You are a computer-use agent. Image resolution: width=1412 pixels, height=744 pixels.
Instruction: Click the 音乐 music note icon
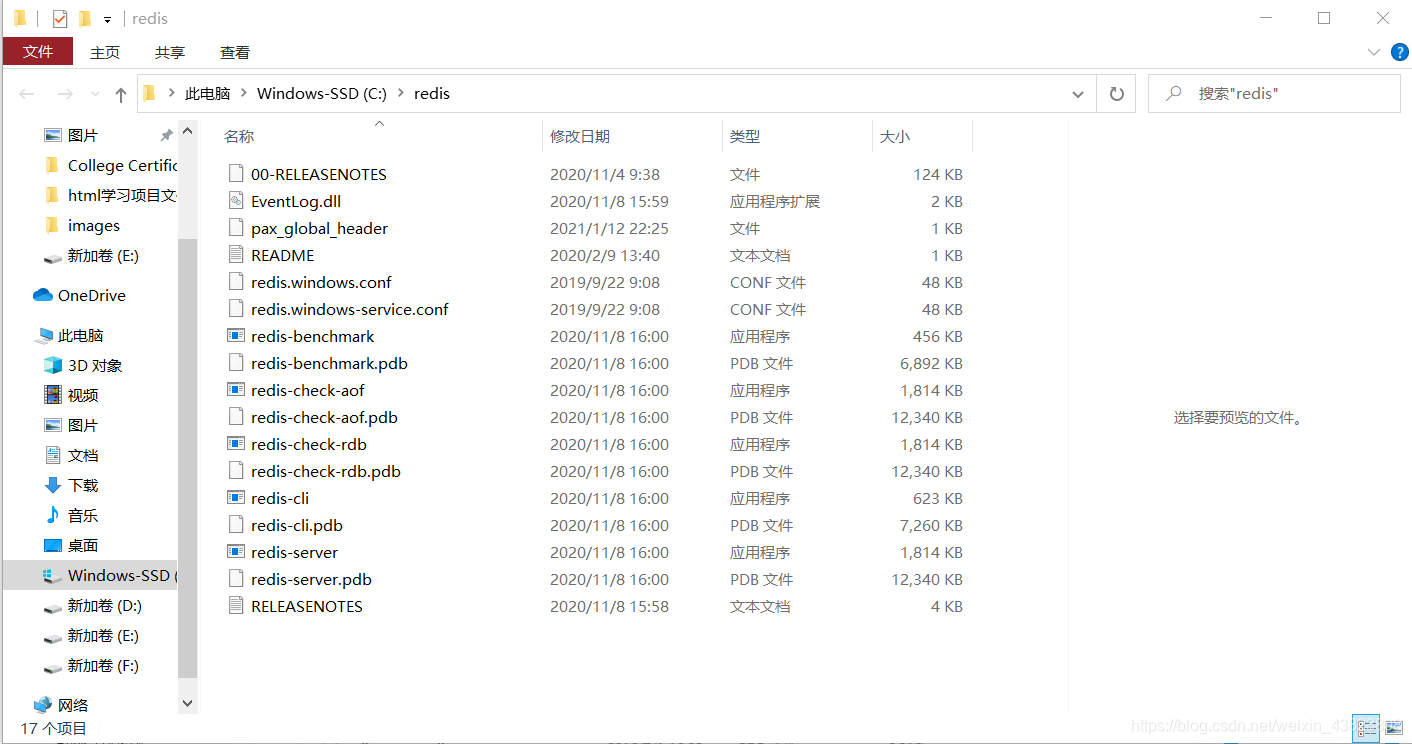click(53, 515)
